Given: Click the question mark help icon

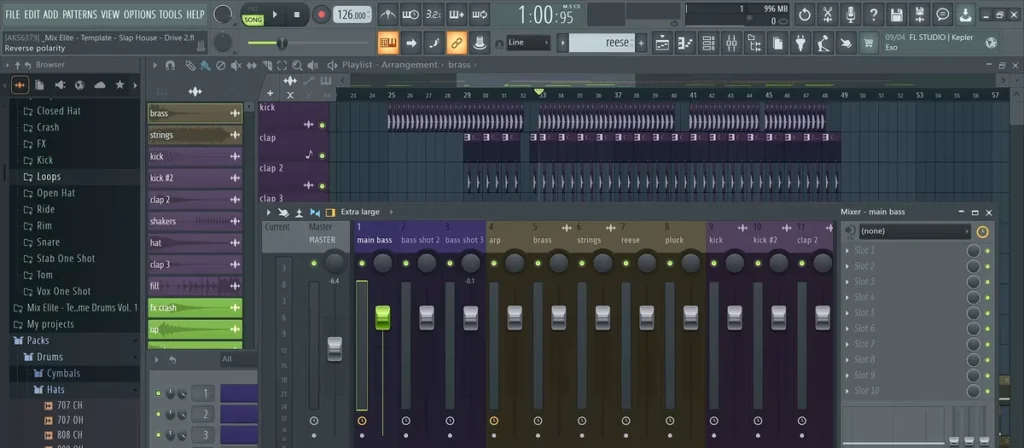Looking at the screenshot, I should (874, 14).
